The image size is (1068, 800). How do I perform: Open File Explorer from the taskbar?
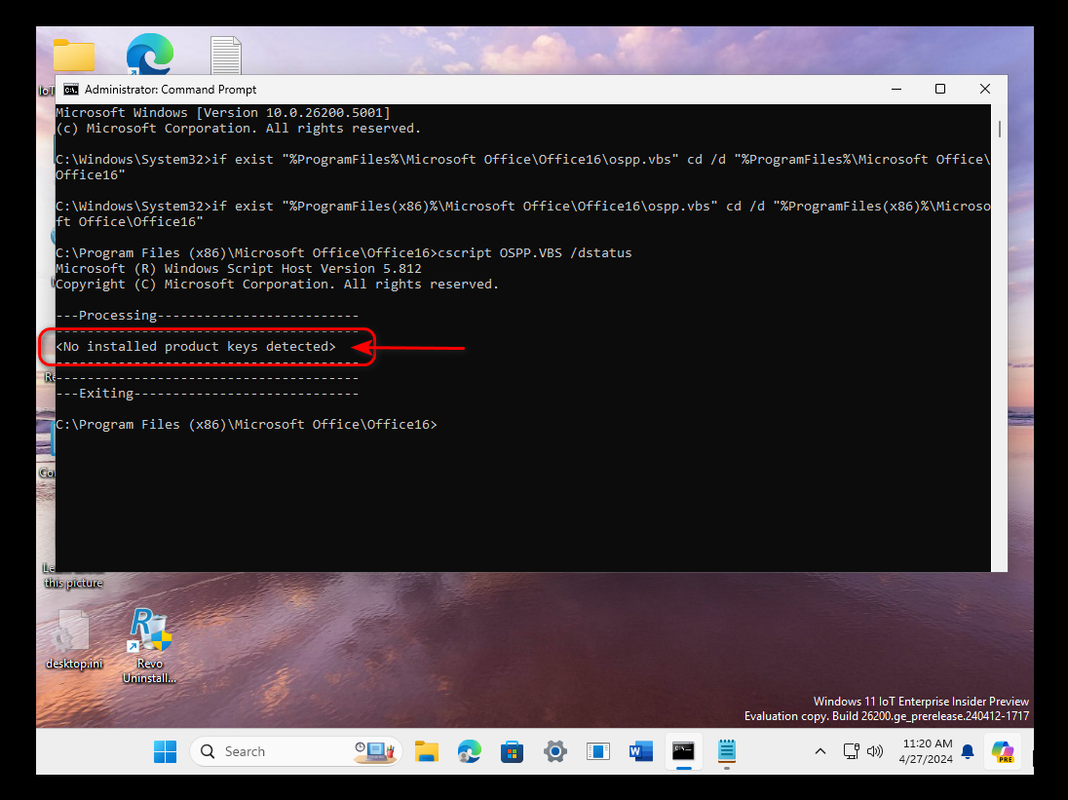coord(426,752)
